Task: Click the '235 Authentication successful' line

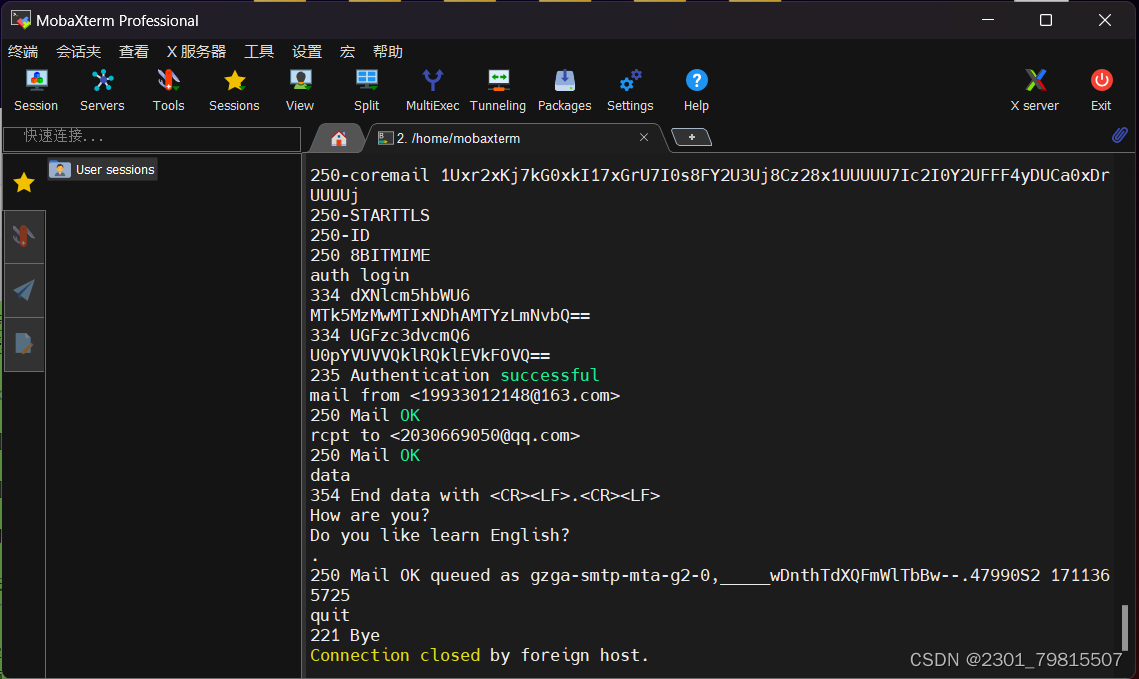Action: 455,375
